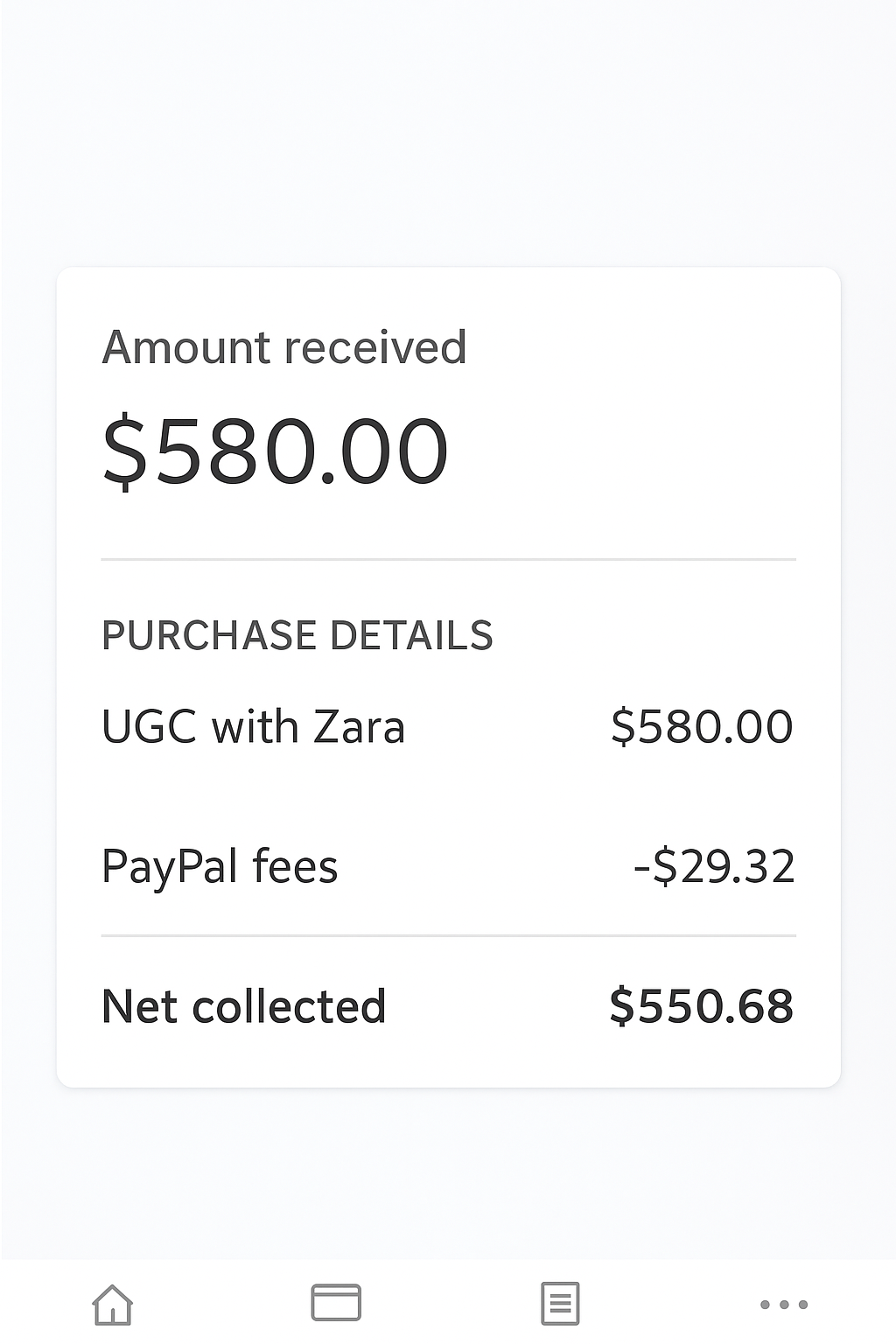Open the "UGC with Zara" purchase item
This screenshot has width=896, height=1344.
point(253,727)
